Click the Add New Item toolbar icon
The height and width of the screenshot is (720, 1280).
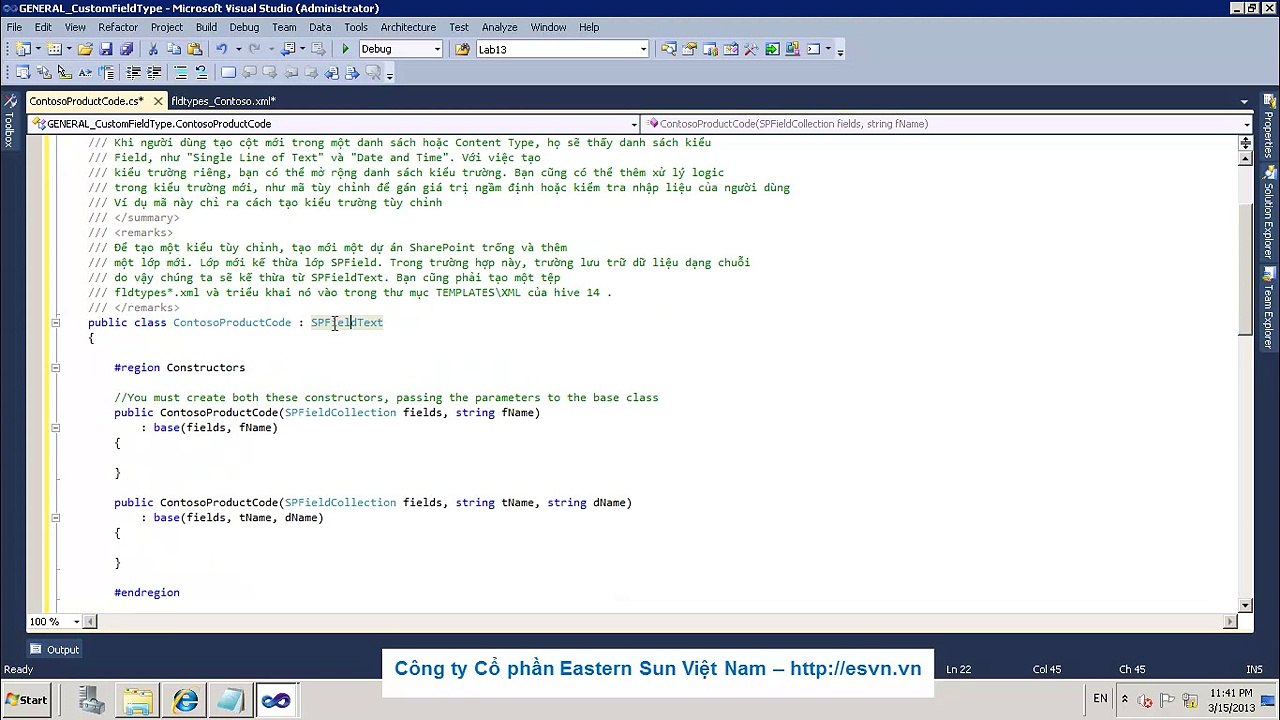53,49
